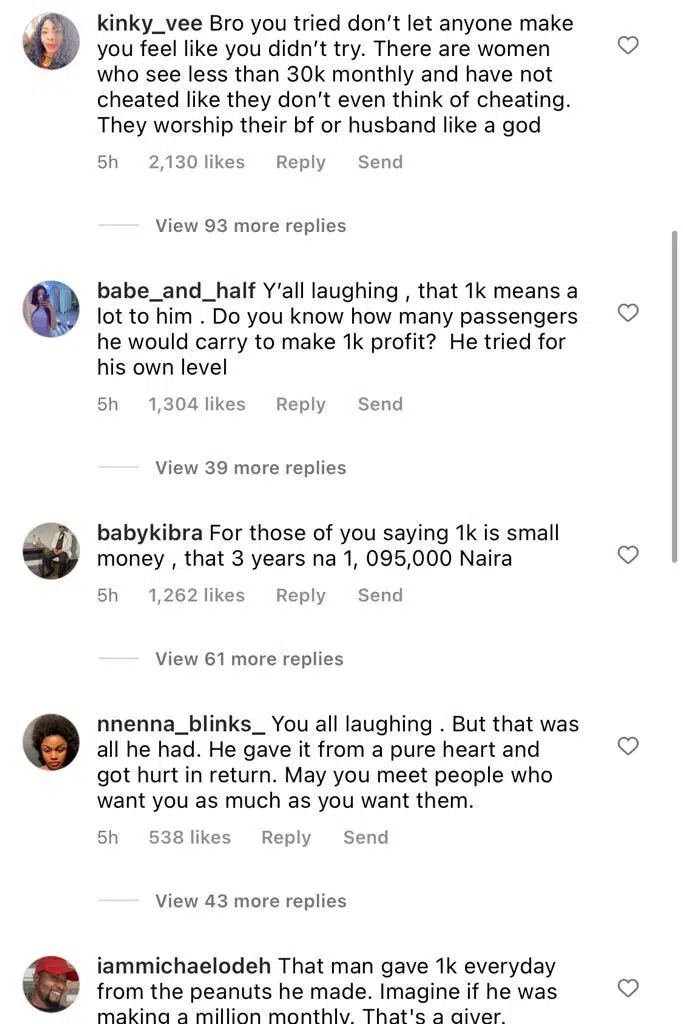Like kinky_vee's comment with the heart
Viewport: 683px width, 1024px height.
click(x=628, y=45)
